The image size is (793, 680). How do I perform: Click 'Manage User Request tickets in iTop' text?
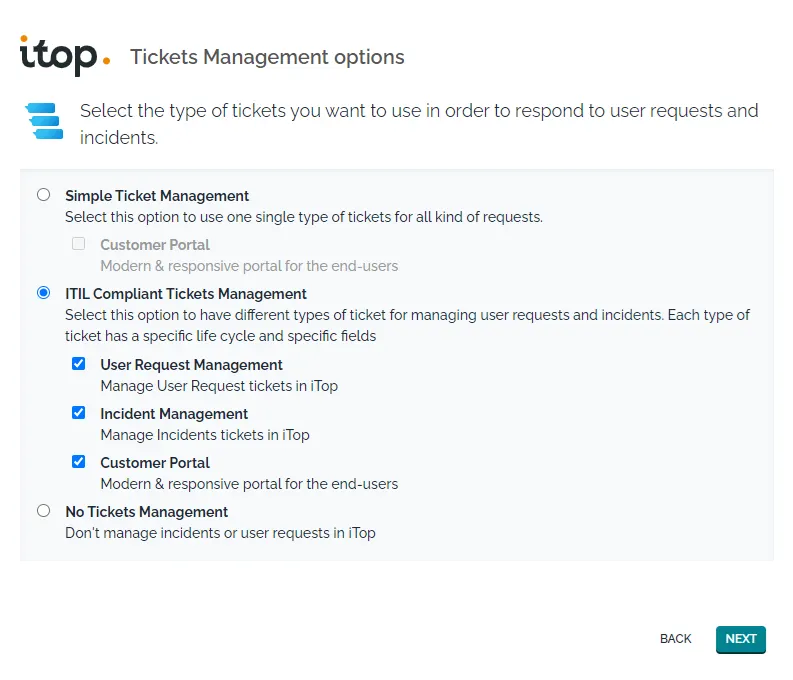219,386
